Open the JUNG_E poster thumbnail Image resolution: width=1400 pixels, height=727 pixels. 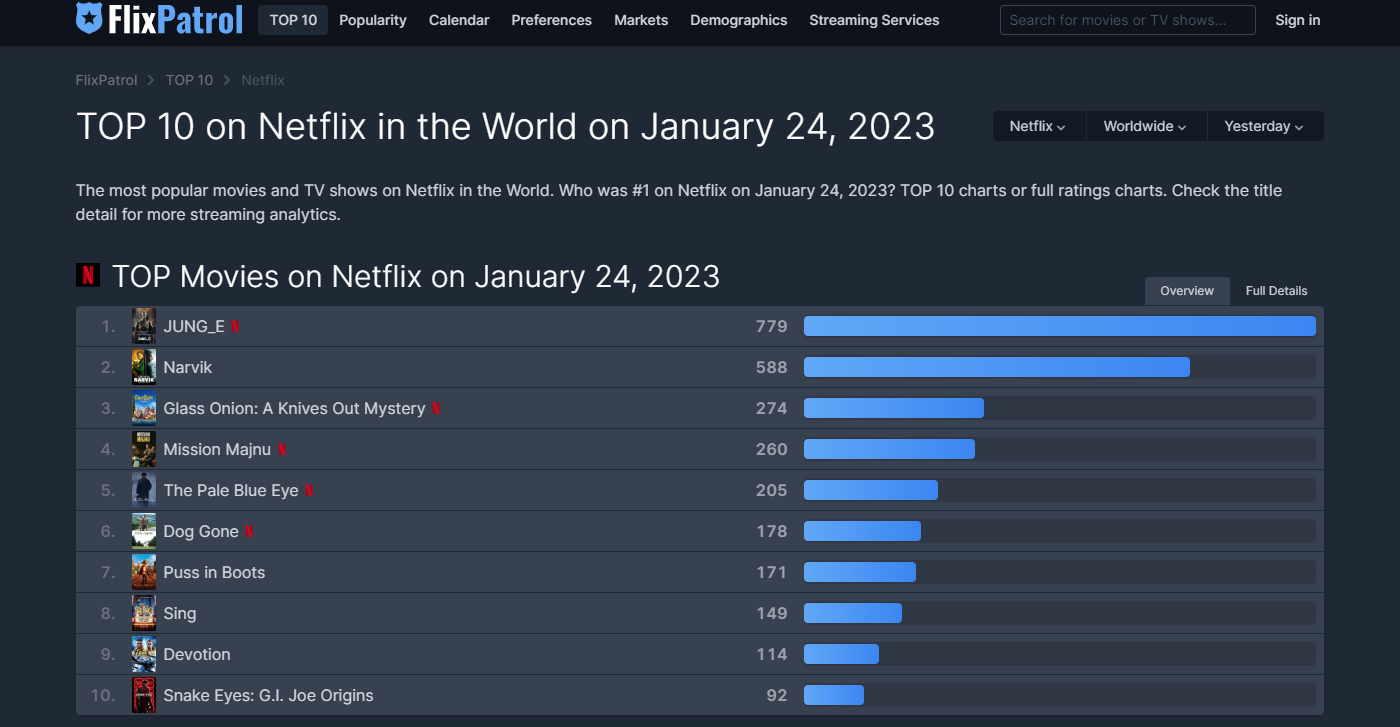(x=144, y=326)
